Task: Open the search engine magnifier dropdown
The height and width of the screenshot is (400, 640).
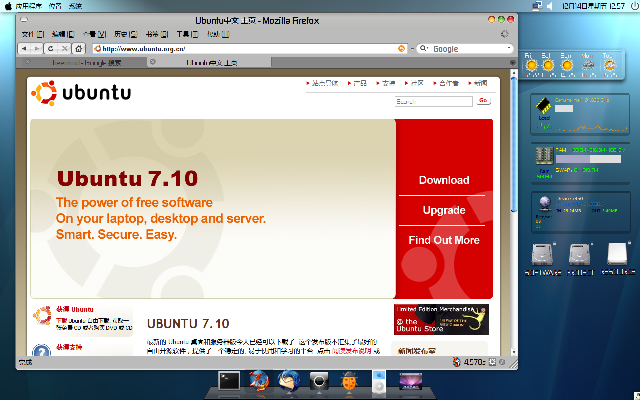Action: [x=424, y=48]
